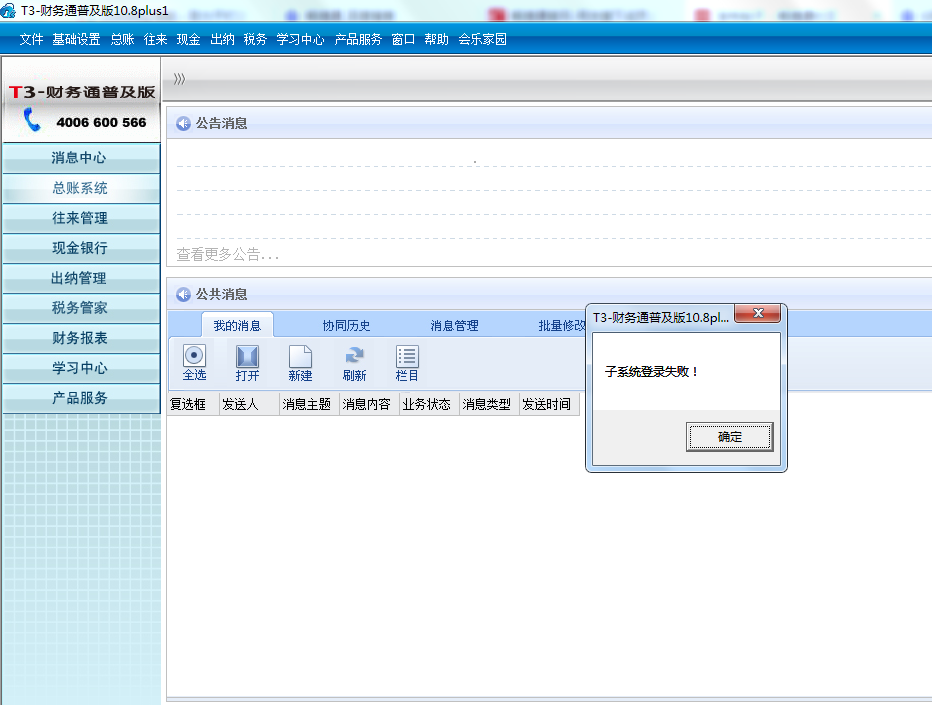Select 产品服务 in the sidebar
This screenshot has width=932, height=705.
pos(81,398)
